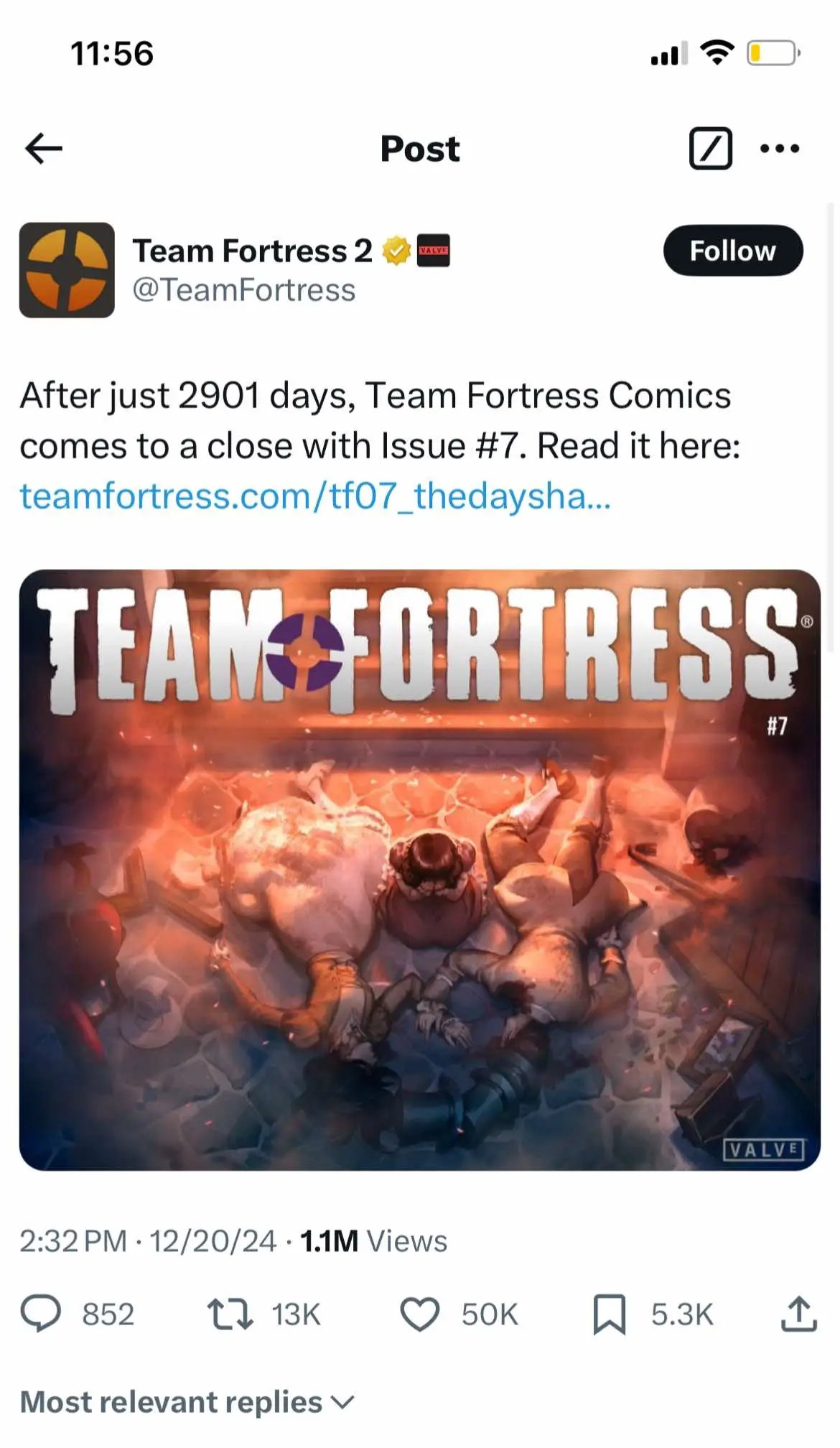Open the three-dot more options menu
Screen dimensions: 840x1448
[x=779, y=149]
